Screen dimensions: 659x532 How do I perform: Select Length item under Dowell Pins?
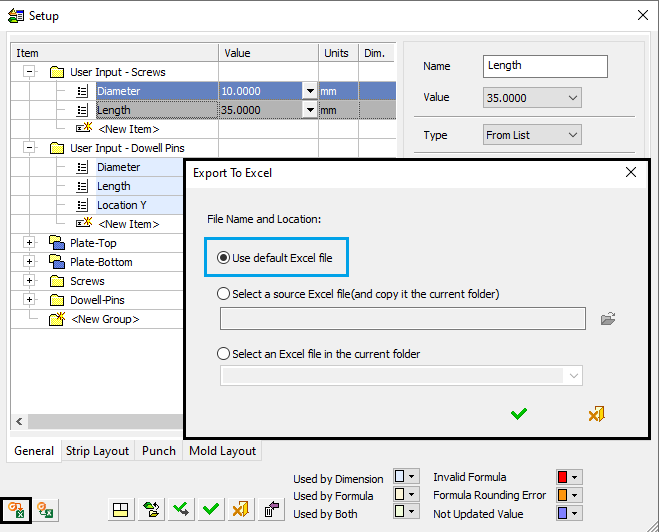114,186
